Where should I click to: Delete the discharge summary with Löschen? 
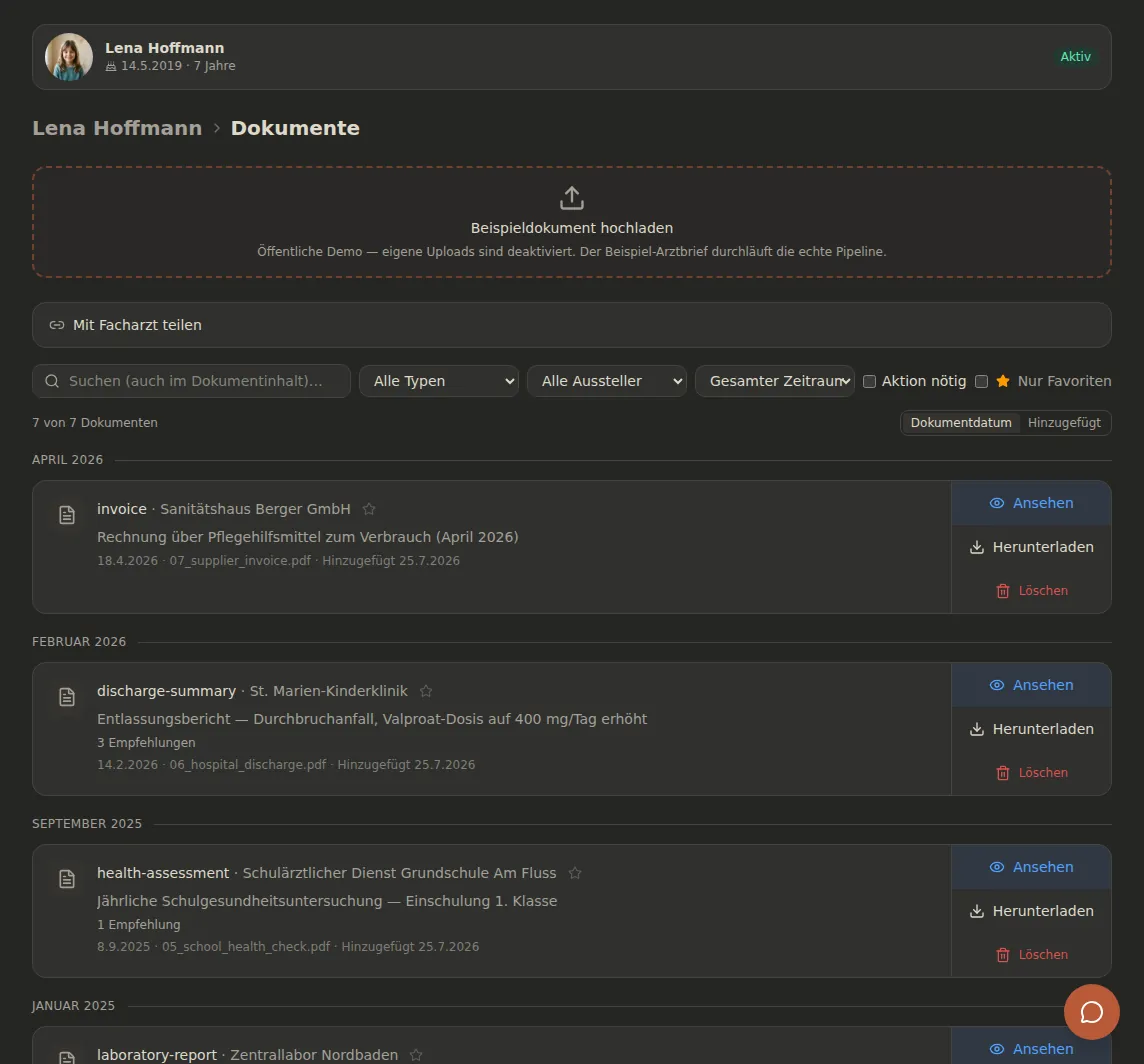(x=1031, y=772)
